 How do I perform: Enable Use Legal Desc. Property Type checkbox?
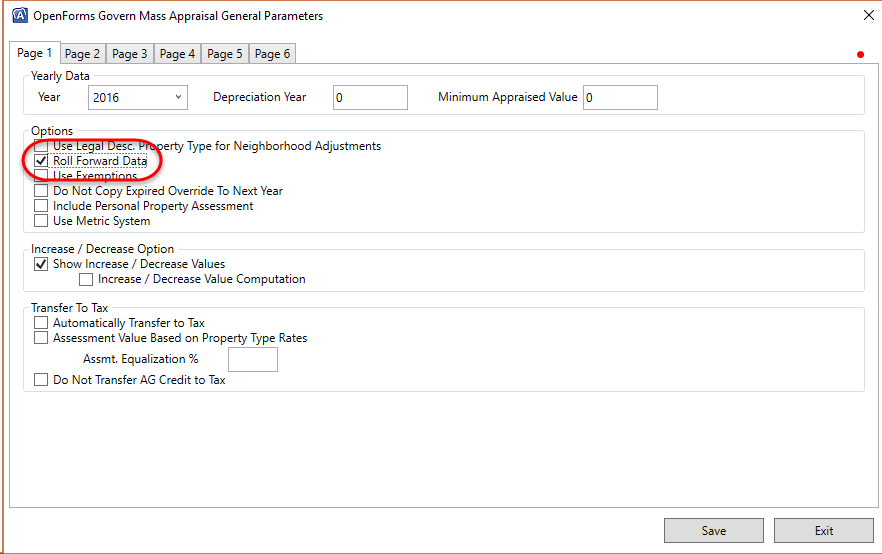pyautogui.click(x=41, y=146)
